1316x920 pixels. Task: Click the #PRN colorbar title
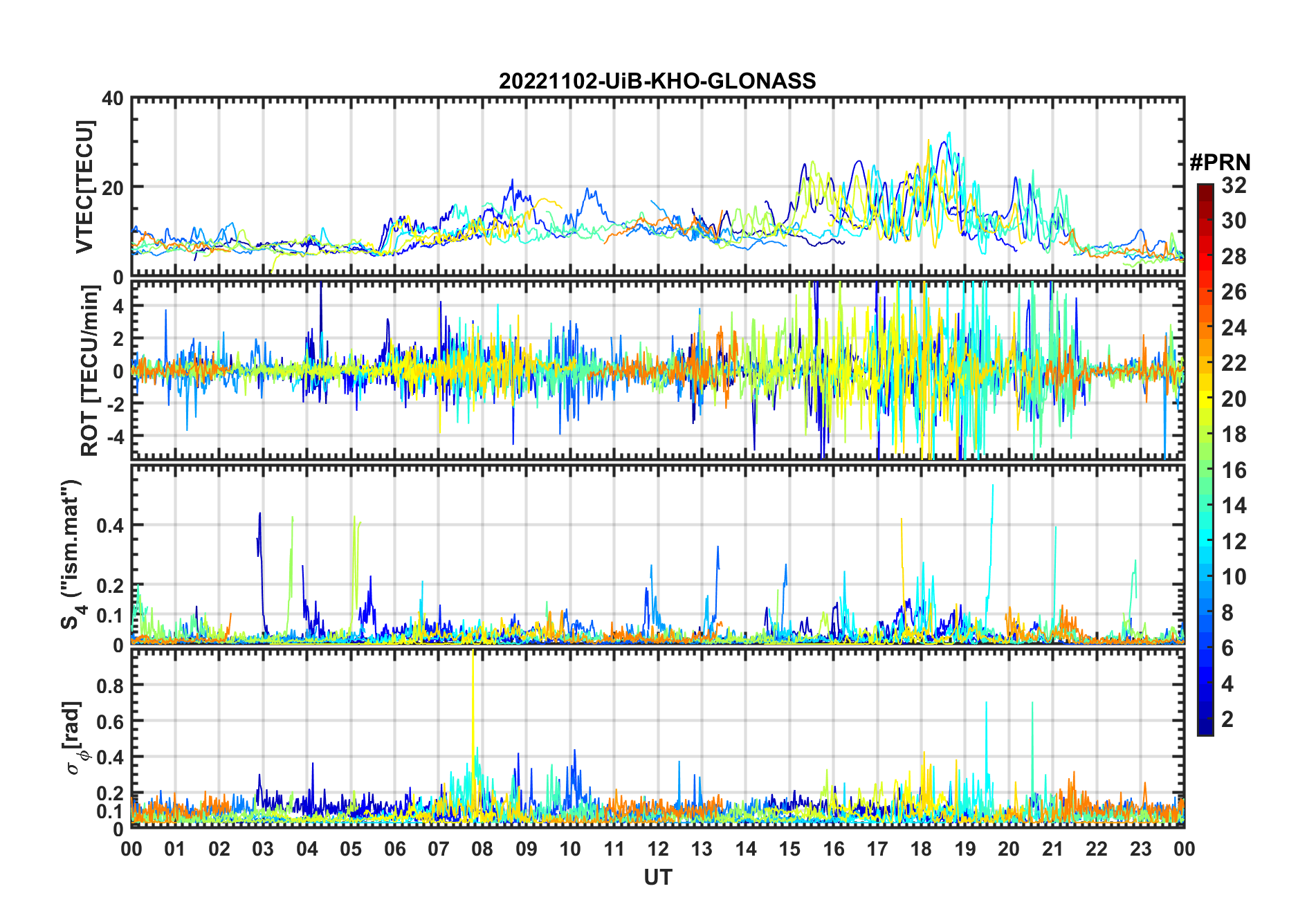[x=1220, y=163]
